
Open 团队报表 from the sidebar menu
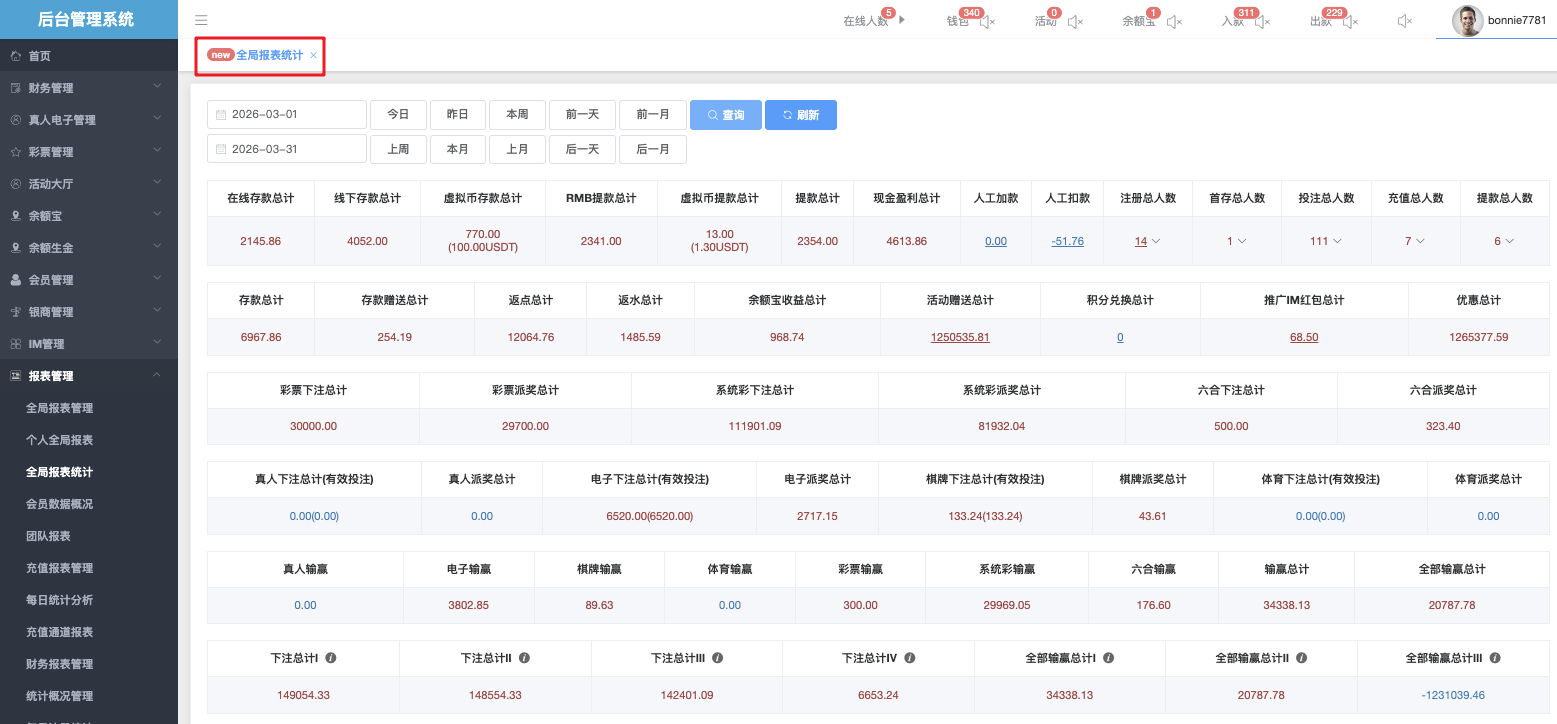click(x=48, y=536)
